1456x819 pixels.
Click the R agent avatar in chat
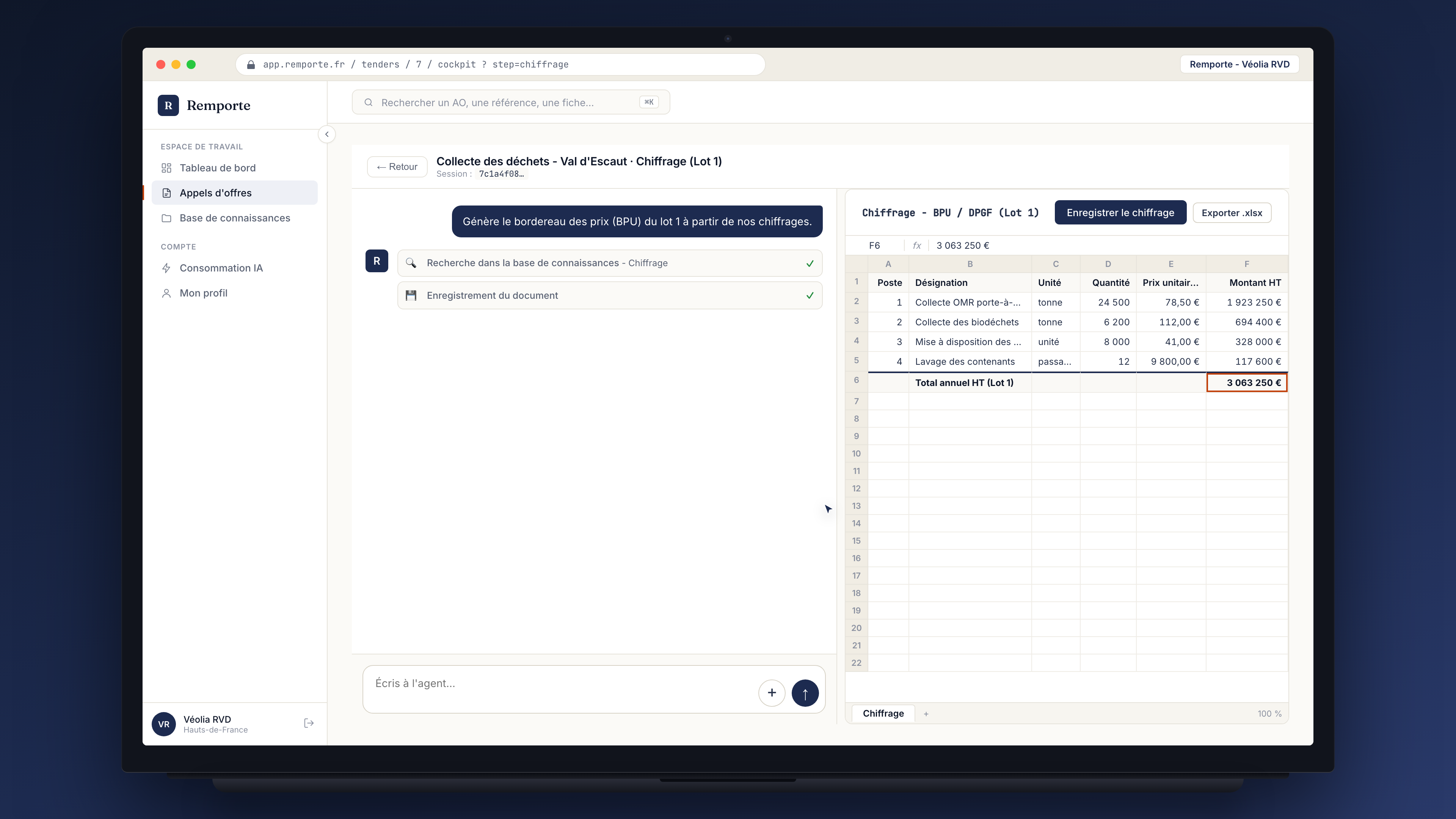[x=377, y=261]
